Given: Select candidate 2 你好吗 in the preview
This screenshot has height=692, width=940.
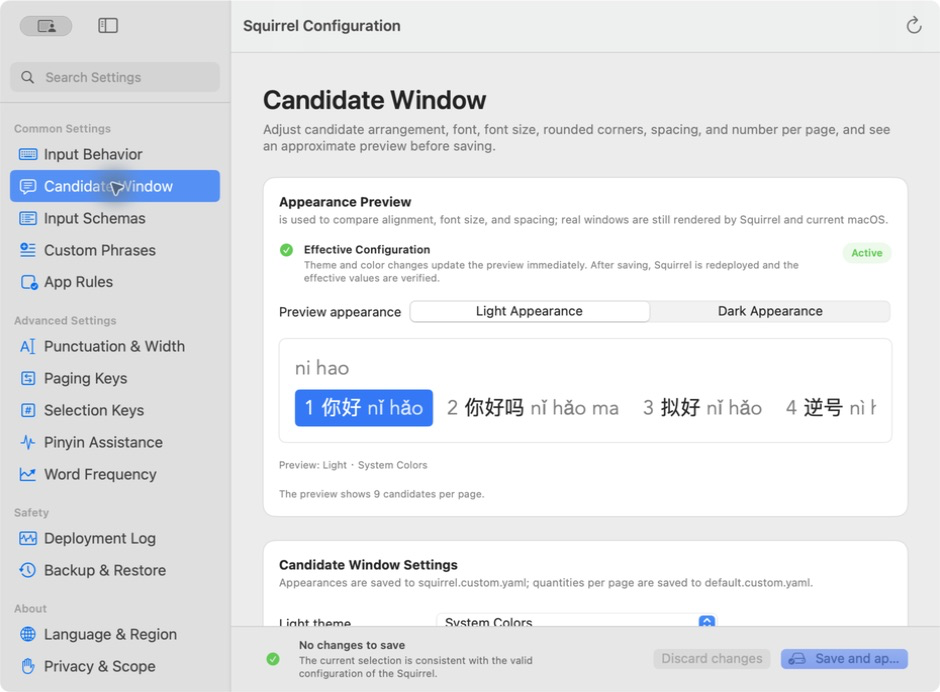Looking at the screenshot, I should 533,408.
